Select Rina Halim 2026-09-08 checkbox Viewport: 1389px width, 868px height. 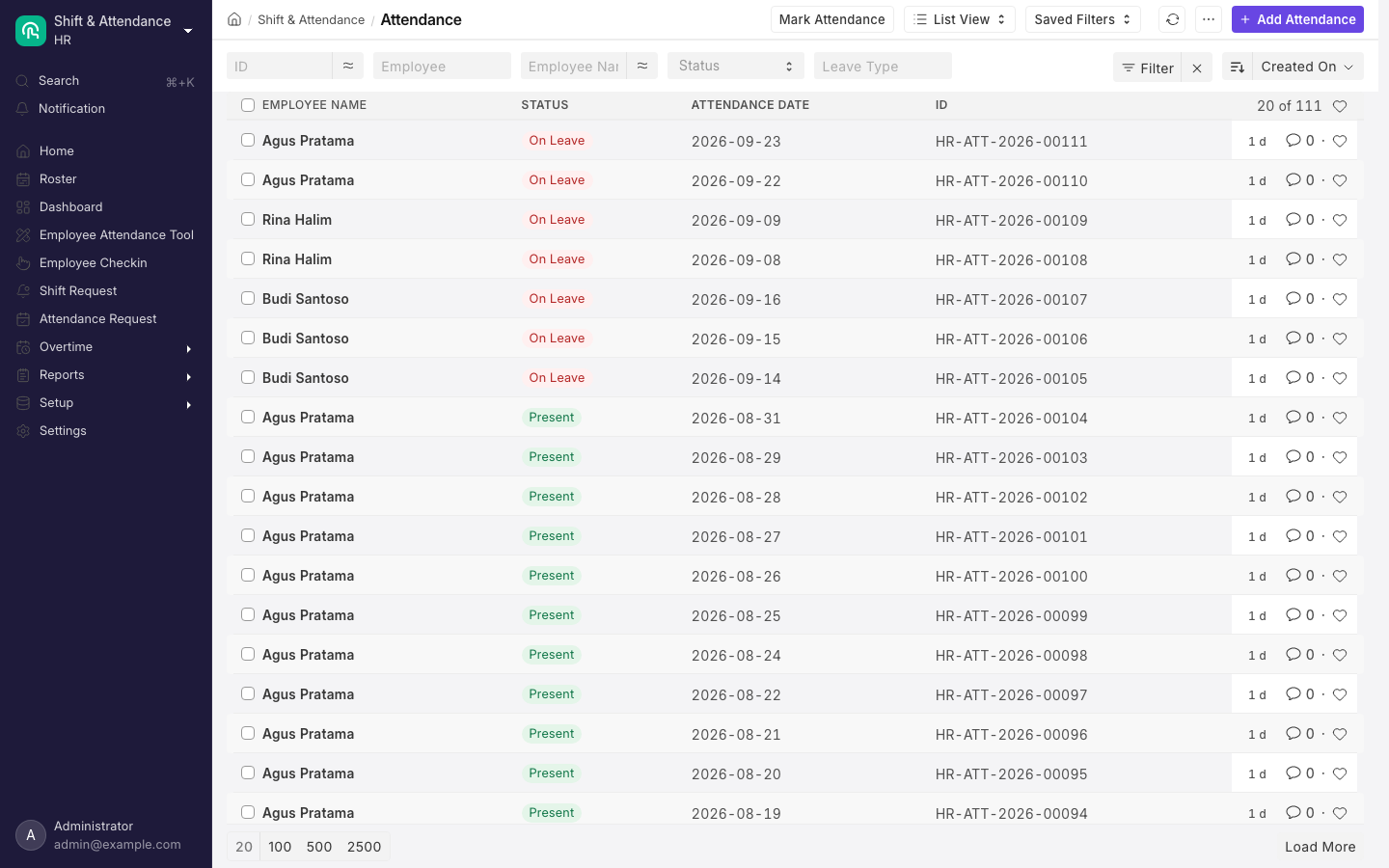point(248,258)
